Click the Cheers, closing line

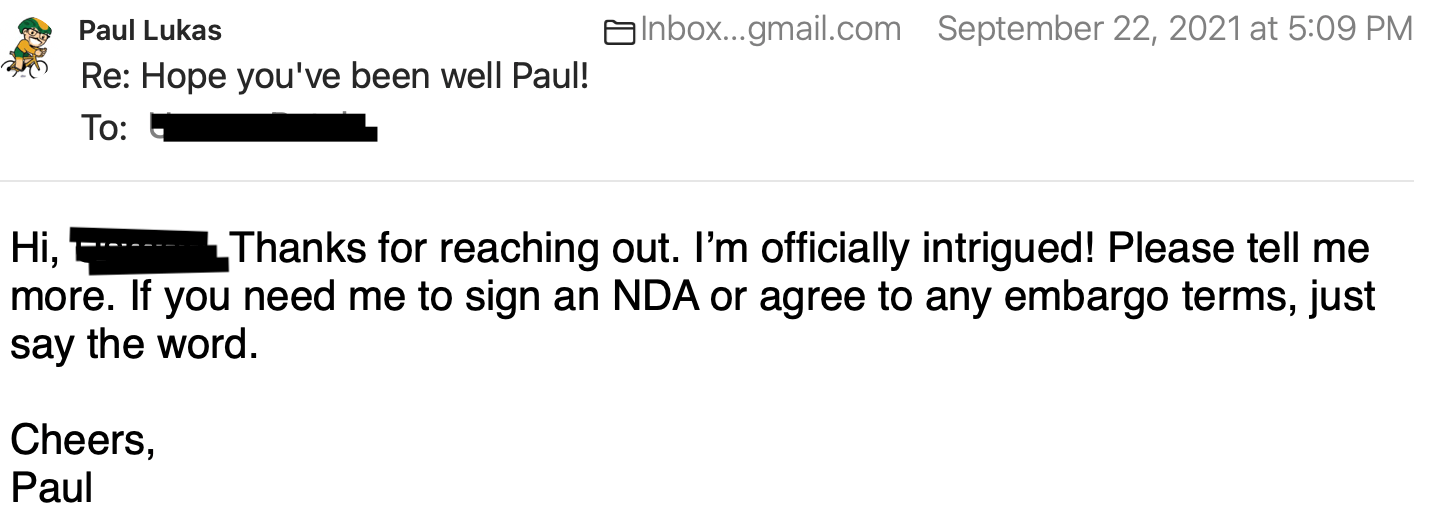click(83, 440)
